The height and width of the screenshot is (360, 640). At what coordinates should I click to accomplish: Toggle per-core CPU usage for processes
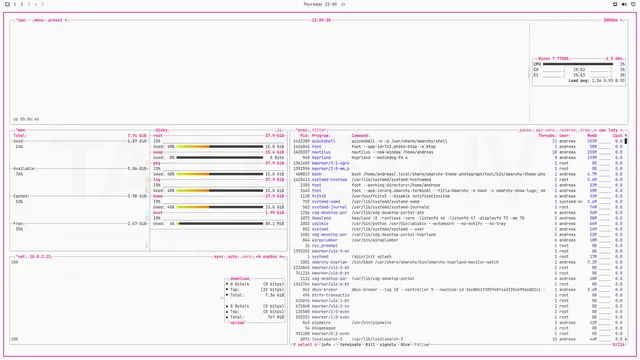tap(545, 130)
